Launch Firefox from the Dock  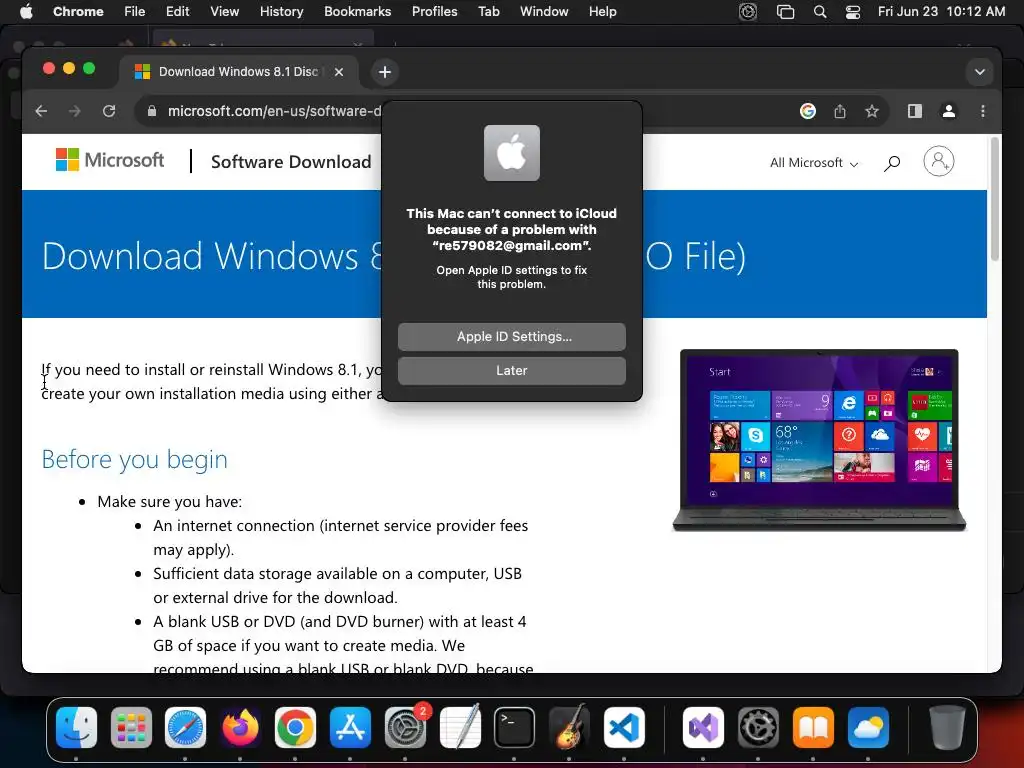tap(240, 727)
